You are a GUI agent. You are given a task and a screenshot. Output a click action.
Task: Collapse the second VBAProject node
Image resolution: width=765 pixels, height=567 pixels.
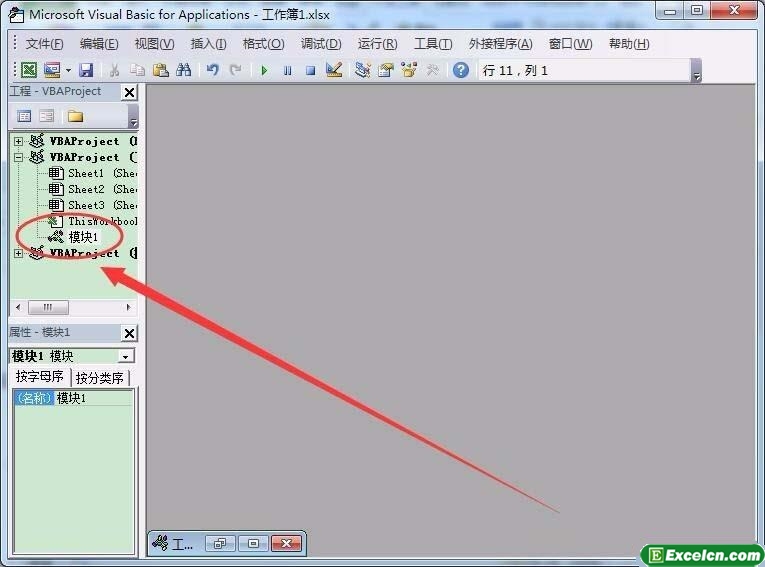pos(19,157)
